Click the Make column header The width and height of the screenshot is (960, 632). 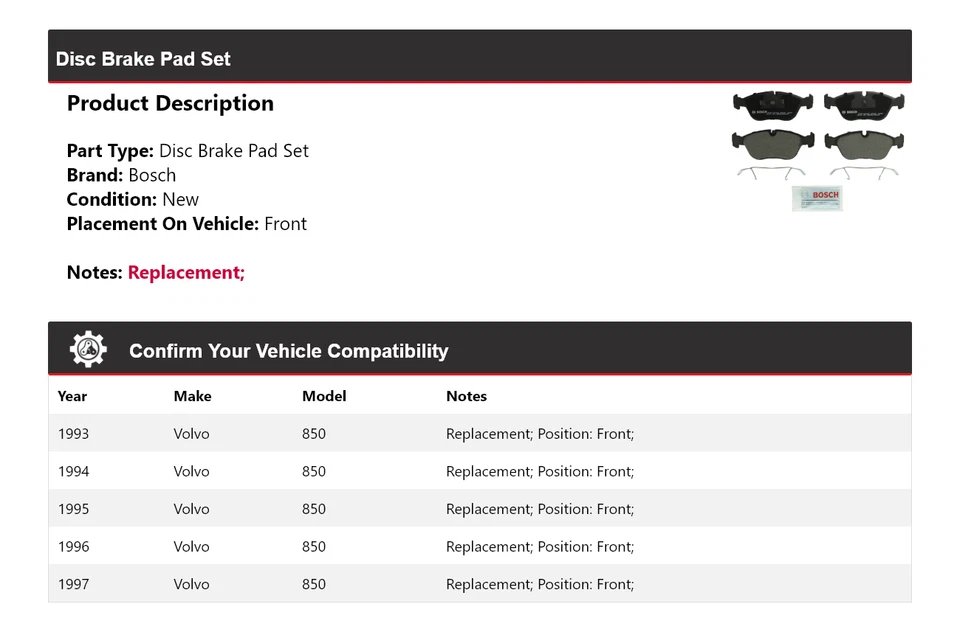[192, 396]
